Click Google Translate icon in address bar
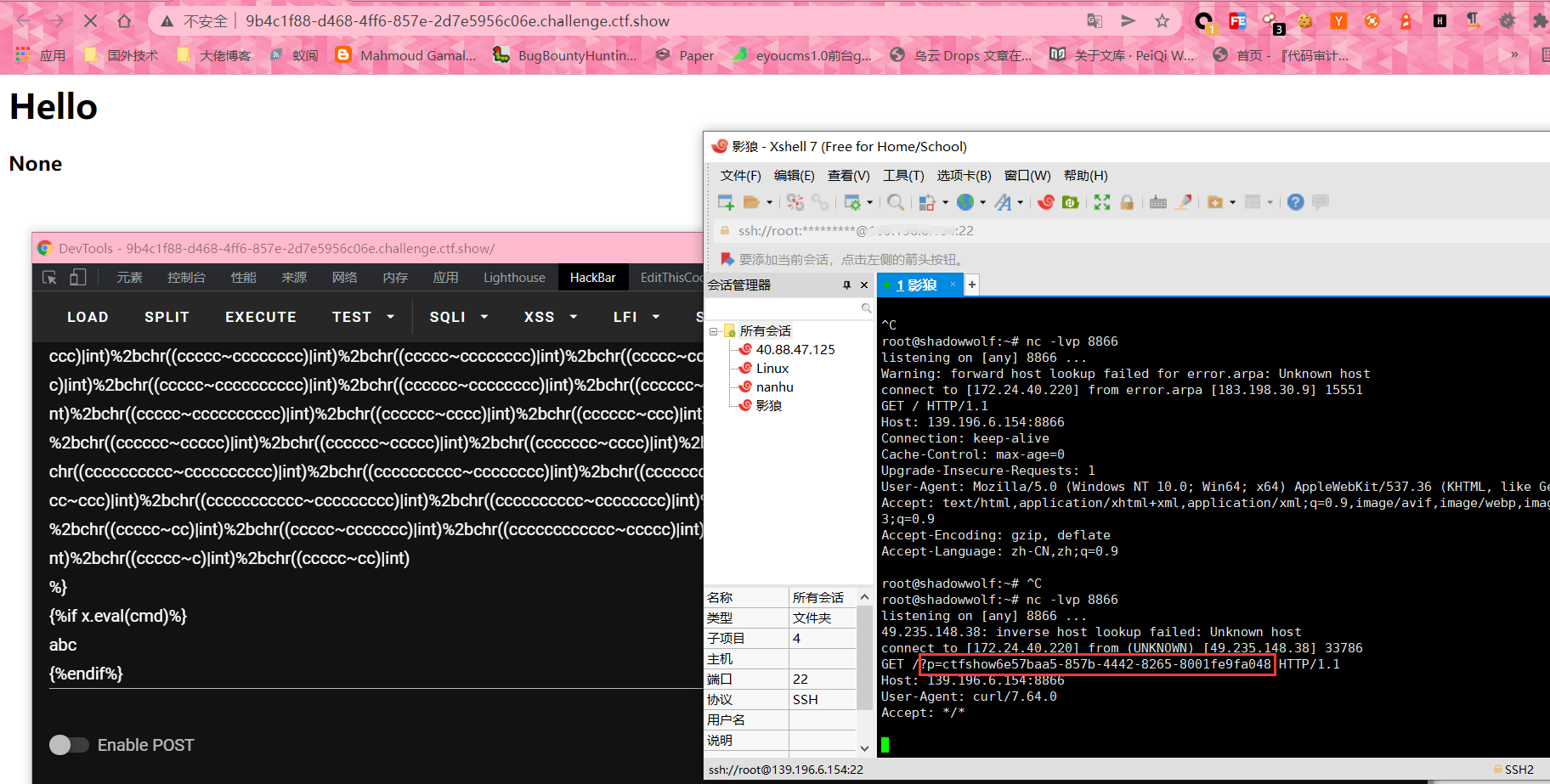Screen dimensions: 1550x784 [1095, 21]
